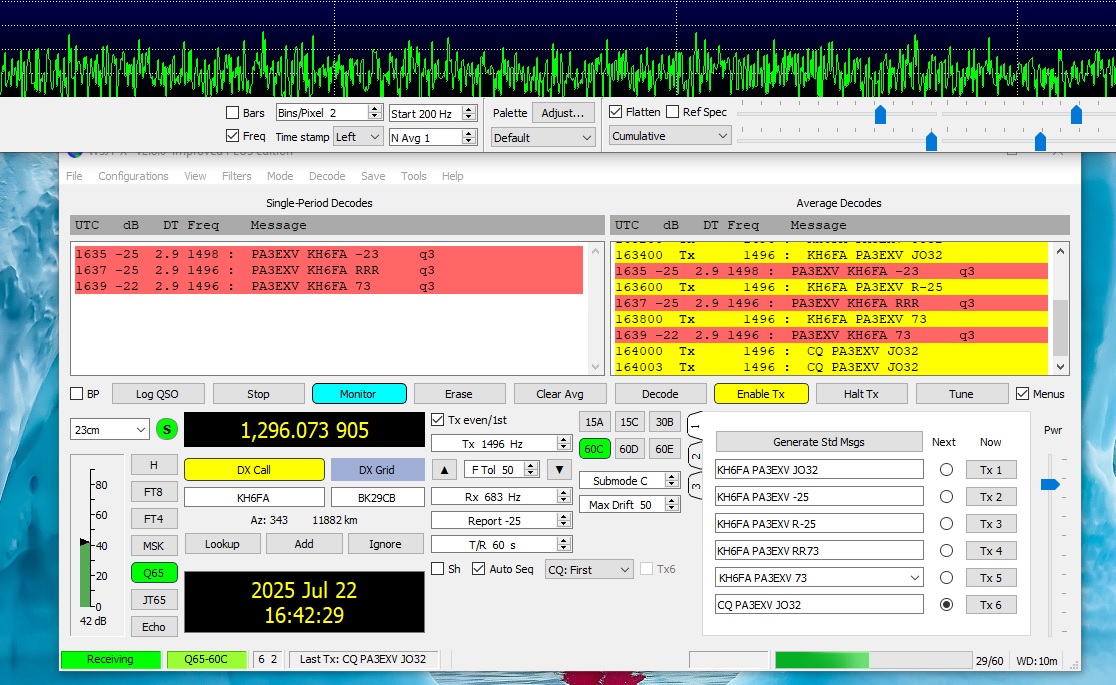Open vertical tab 3 of message panel
Viewport: 1116px width, 685px height.
[x=695, y=487]
